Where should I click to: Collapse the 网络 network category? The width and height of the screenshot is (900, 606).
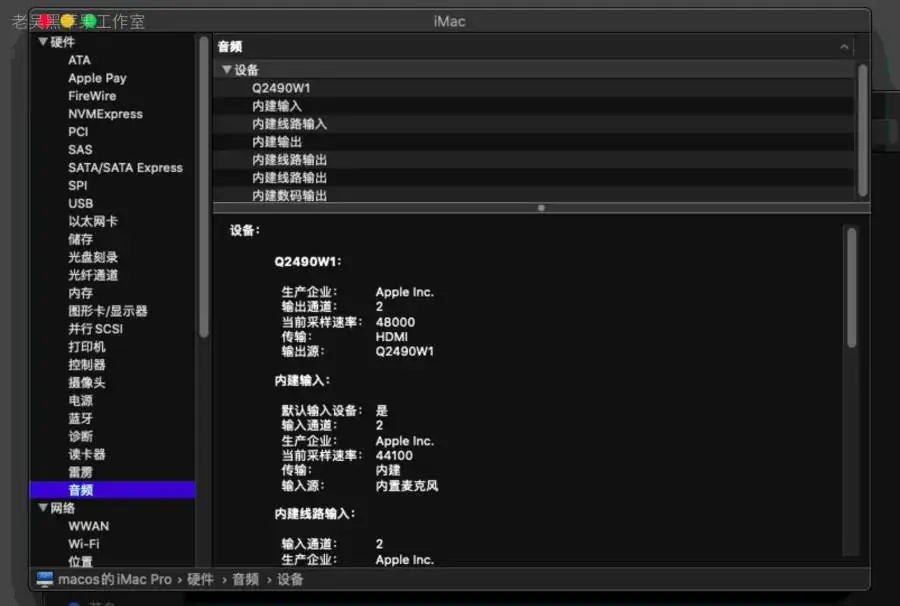(x=43, y=507)
